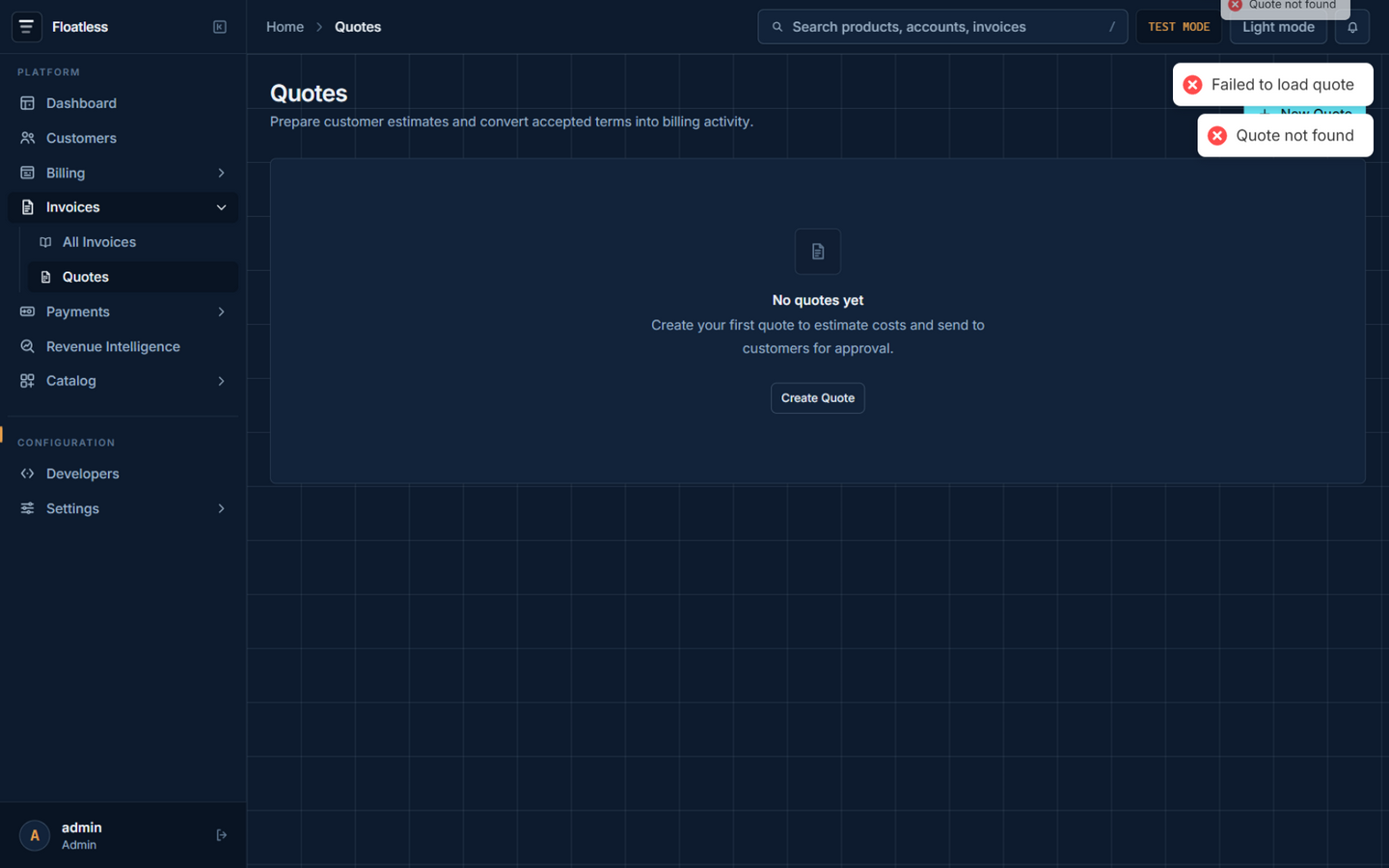The width and height of the screenshot is (1389, 868).
Task: Dismiss the large Quote not found toast
Action: coord(1286,136)
